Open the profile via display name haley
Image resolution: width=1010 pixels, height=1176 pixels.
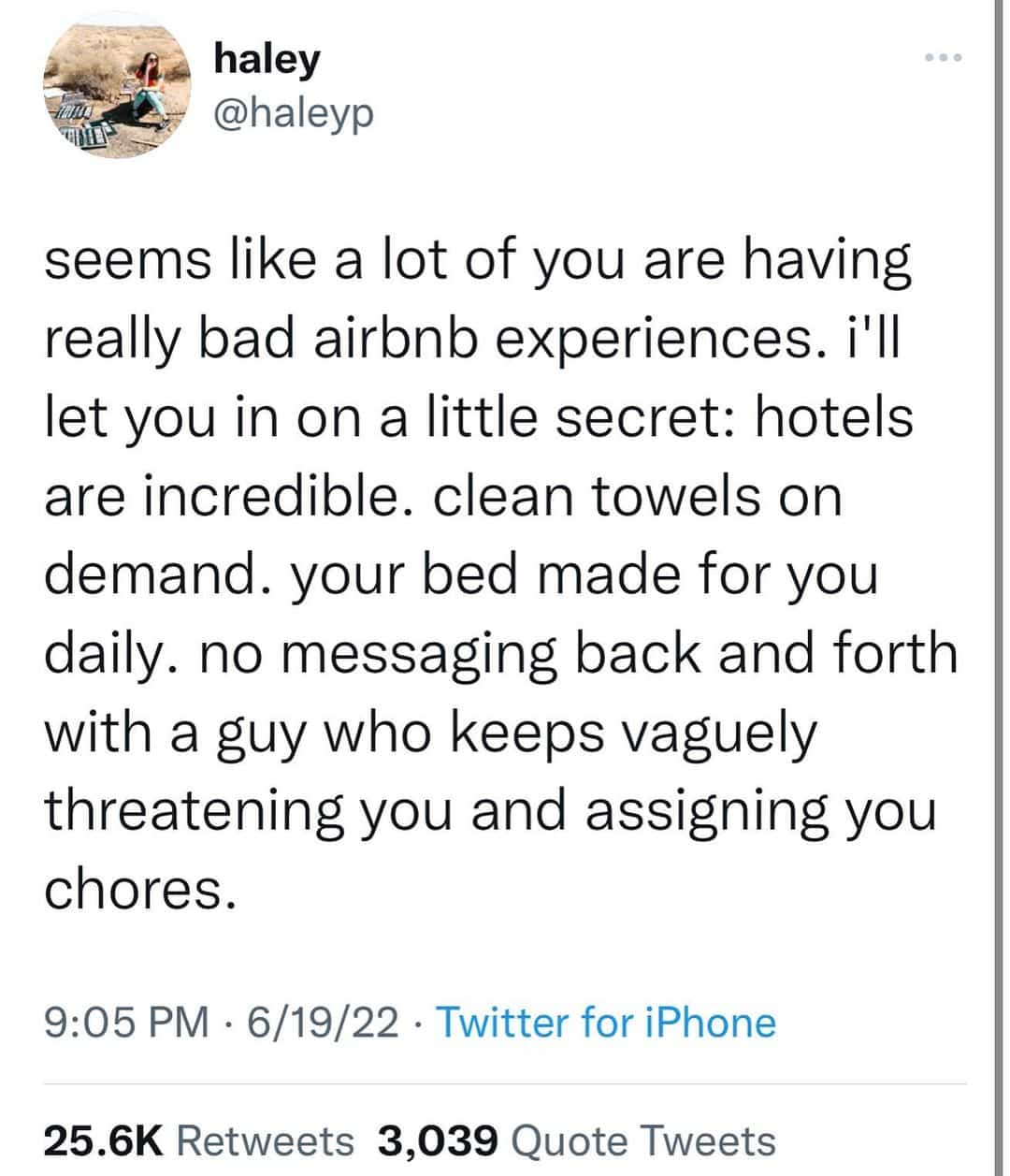pos(267,59)
